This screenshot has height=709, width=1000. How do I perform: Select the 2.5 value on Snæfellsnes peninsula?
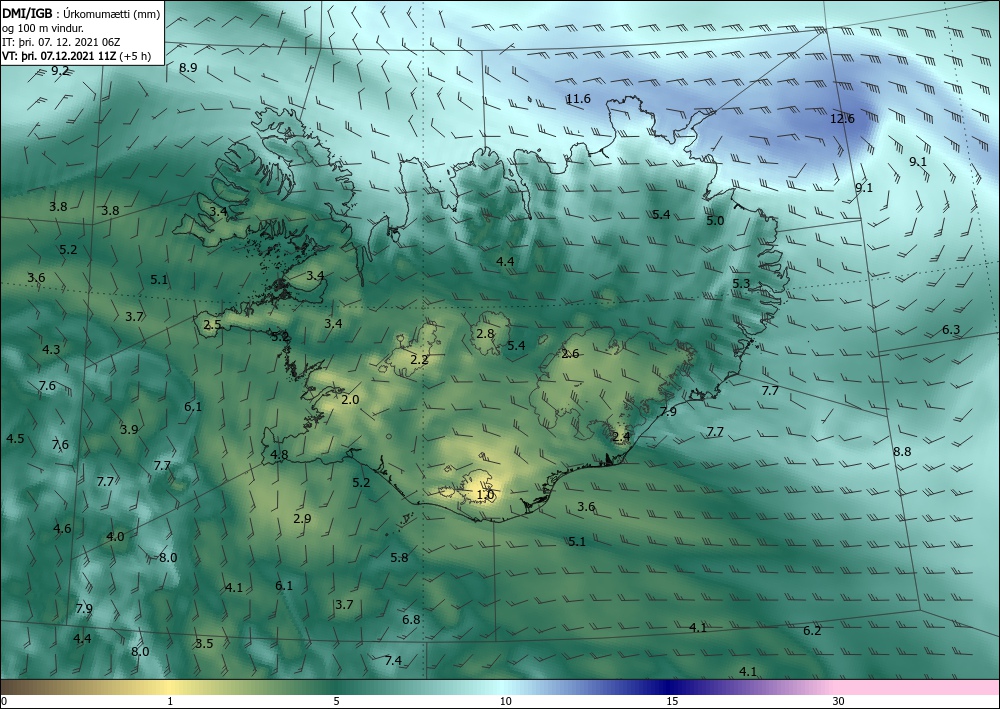pos(212,325)
